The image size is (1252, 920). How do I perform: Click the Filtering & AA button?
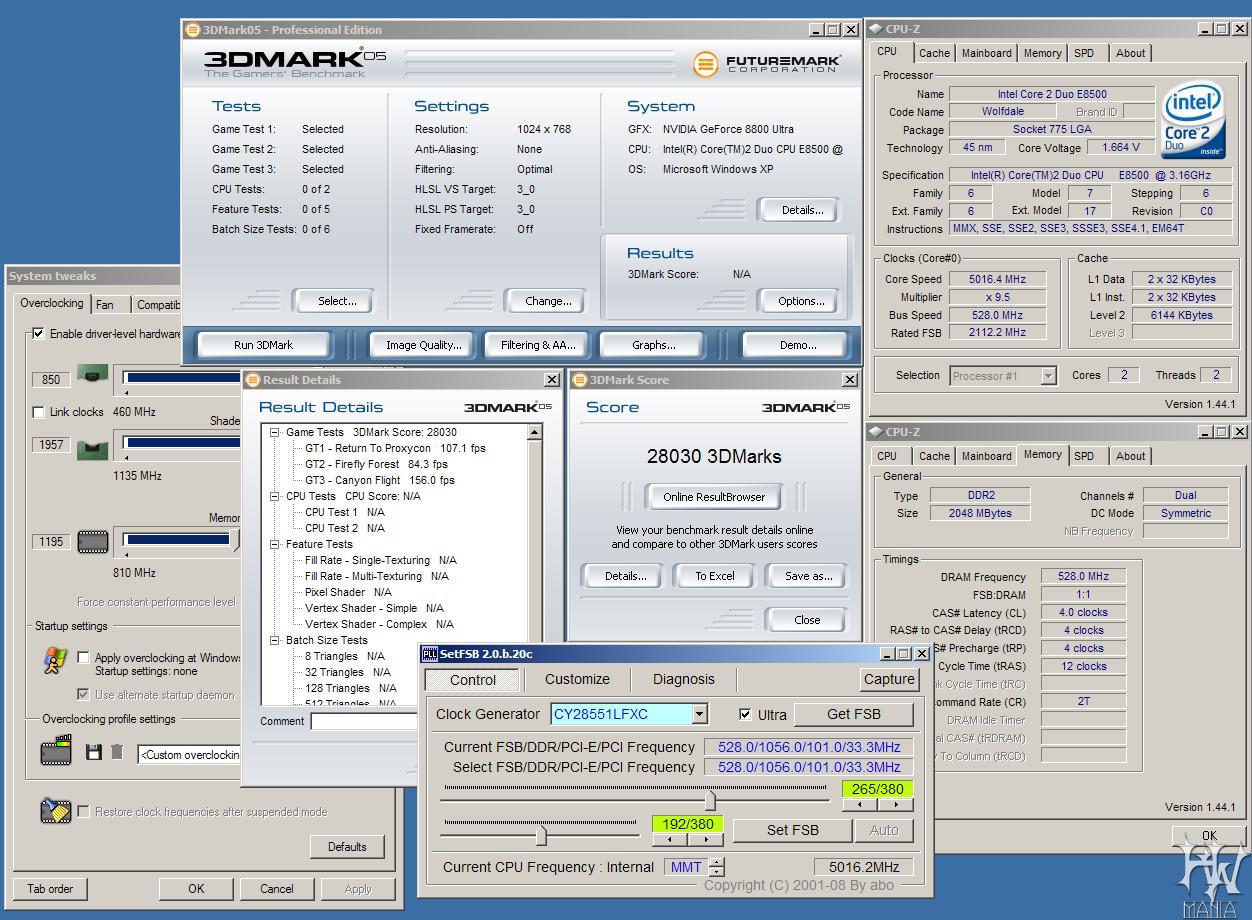point(538,345)
